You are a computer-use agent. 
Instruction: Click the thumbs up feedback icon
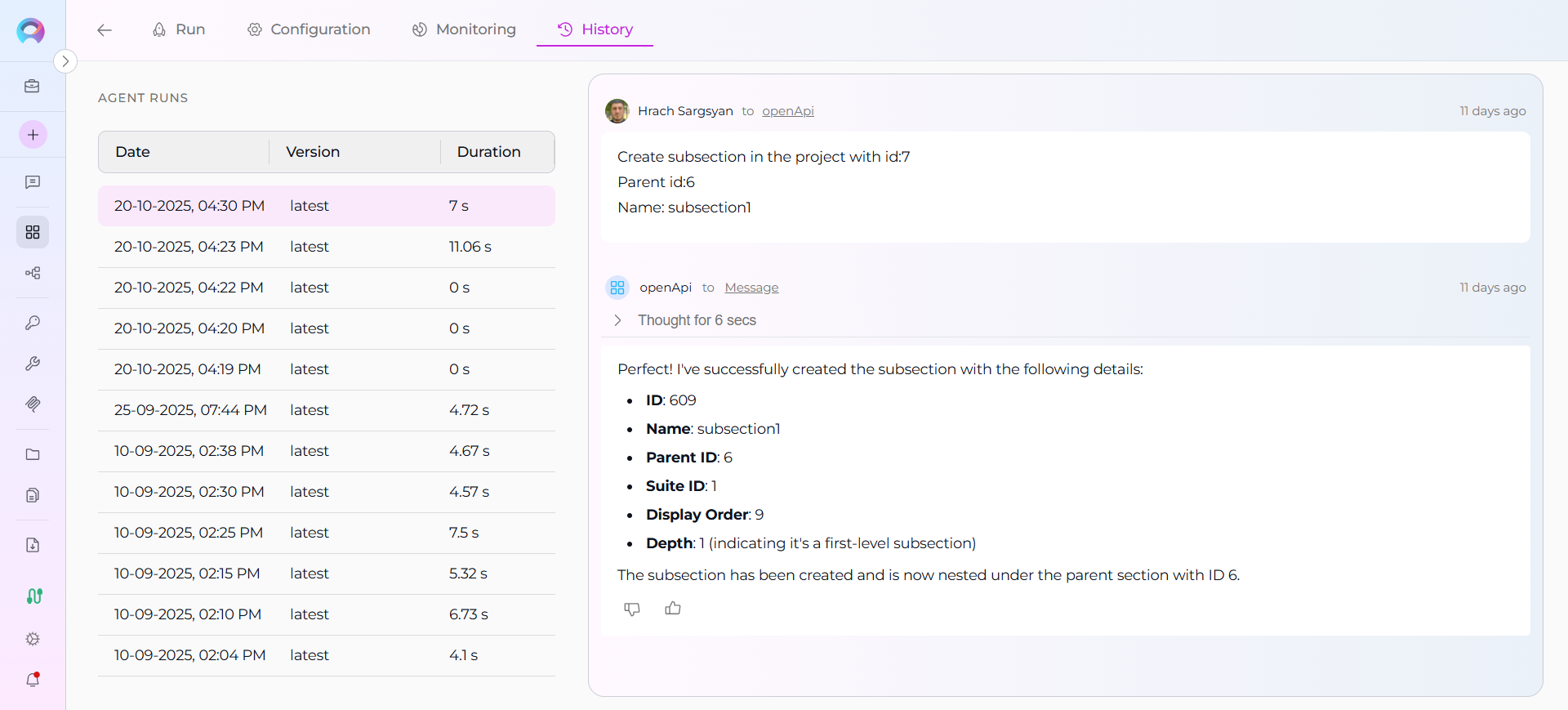[673, 609]
